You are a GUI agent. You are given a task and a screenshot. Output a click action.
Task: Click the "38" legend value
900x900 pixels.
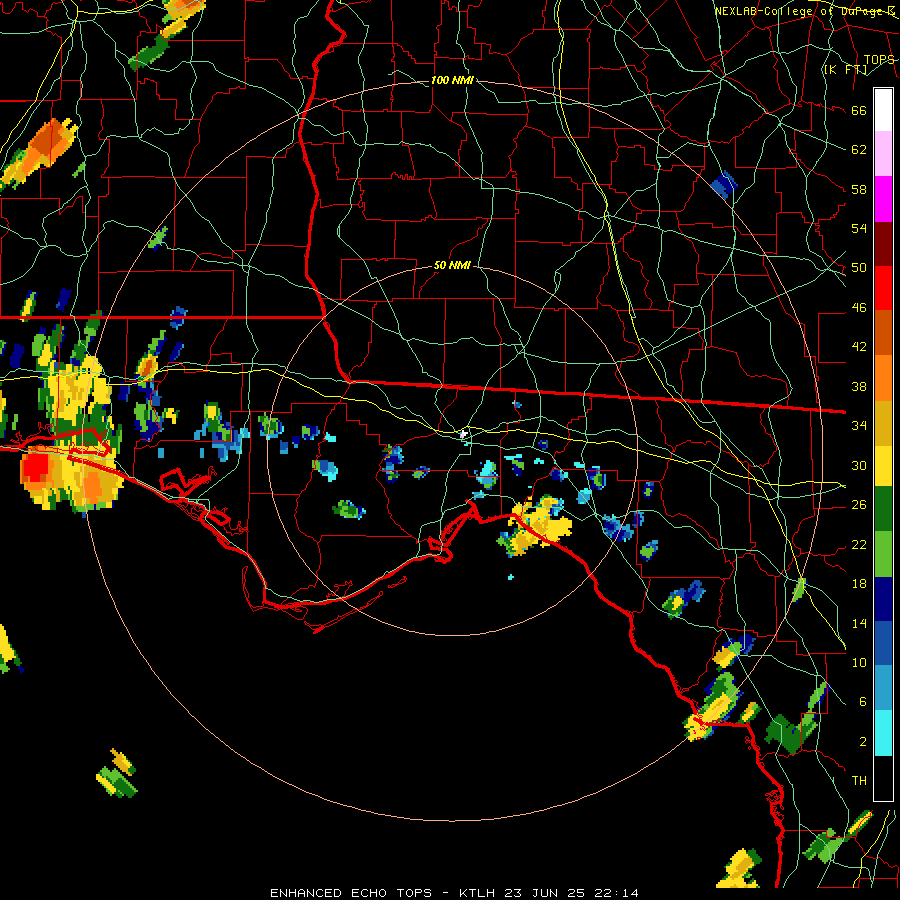[x=859, y=386]
